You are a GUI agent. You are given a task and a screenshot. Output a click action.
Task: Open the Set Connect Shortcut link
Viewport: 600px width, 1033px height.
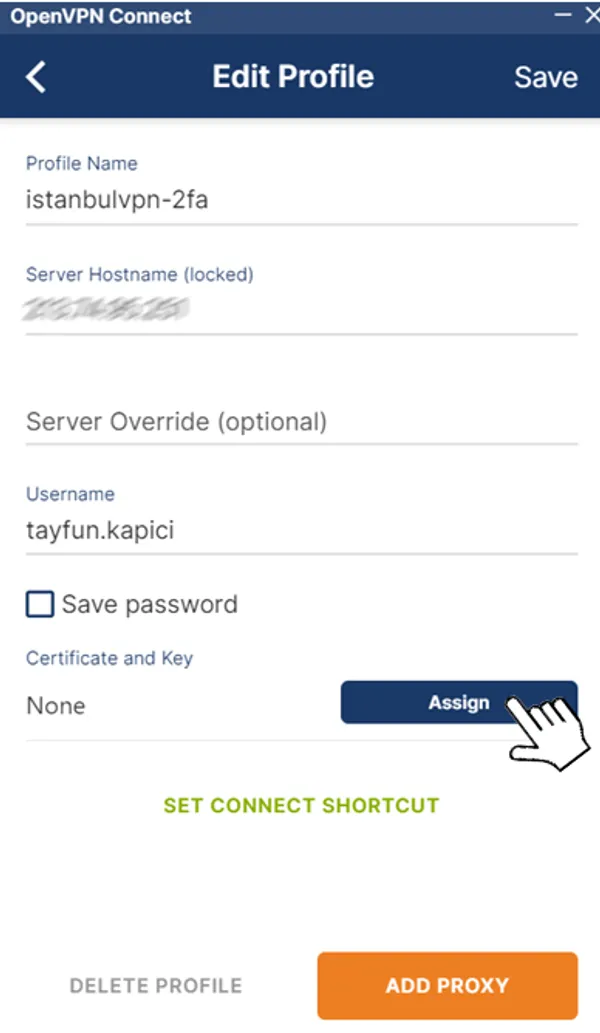[x=301, y=805]
